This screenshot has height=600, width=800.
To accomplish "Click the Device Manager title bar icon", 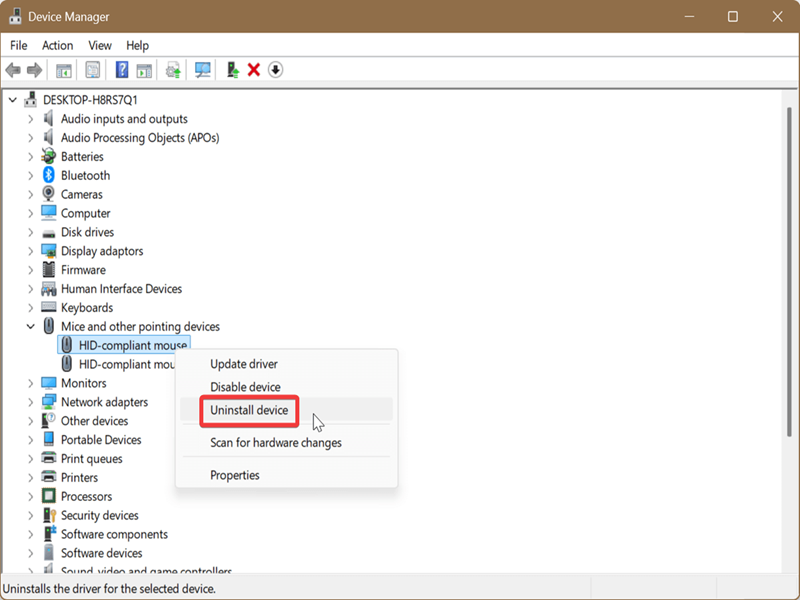I will (x=15, y=16).
